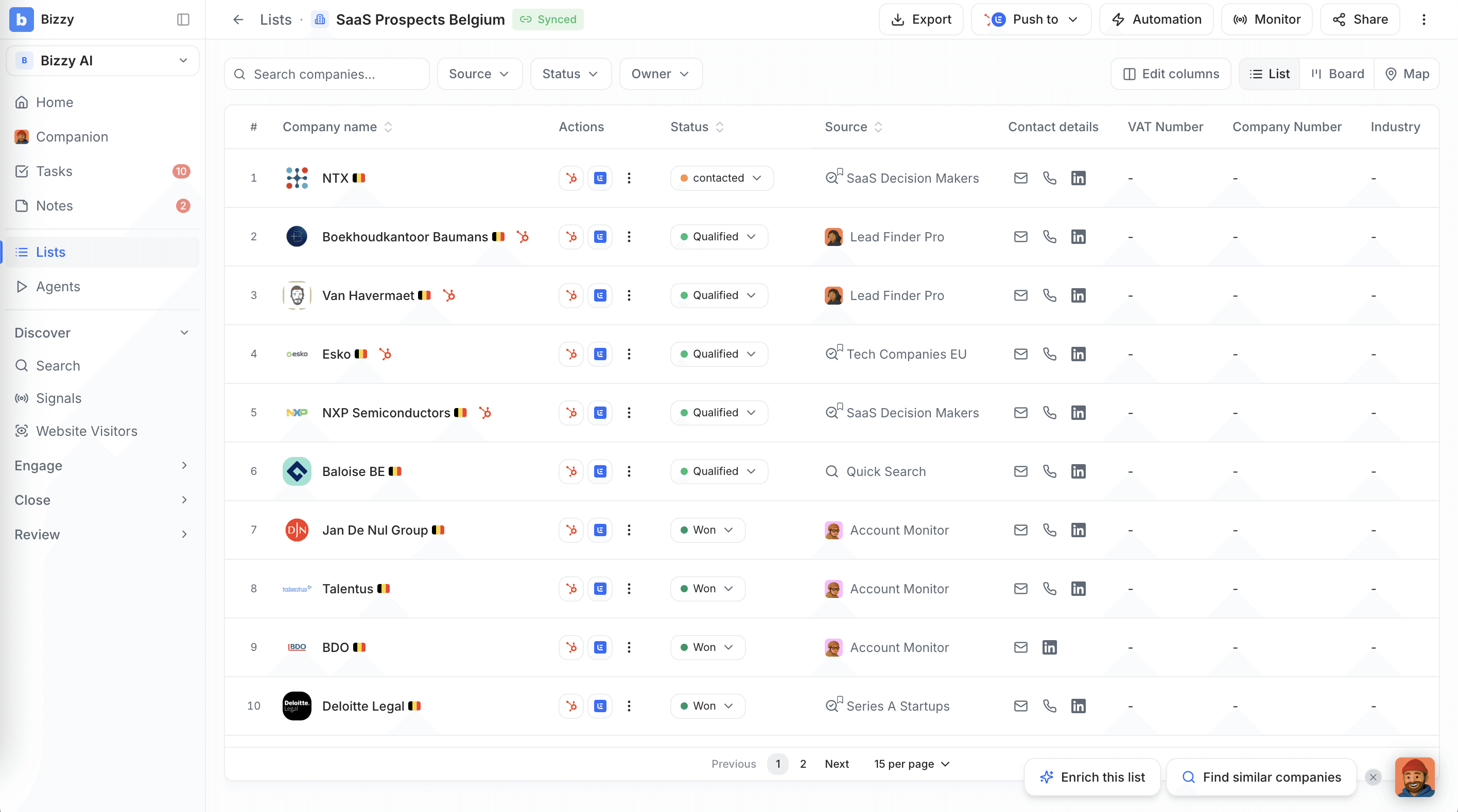Click HubSpot action icon for BDO
The image size is (1458, 812).
(x=571, y=647)
